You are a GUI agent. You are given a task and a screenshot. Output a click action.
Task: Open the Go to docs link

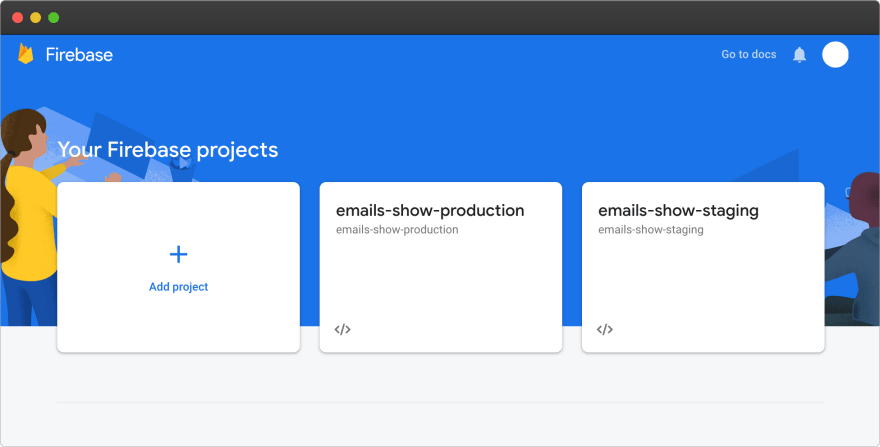(749, 54)
